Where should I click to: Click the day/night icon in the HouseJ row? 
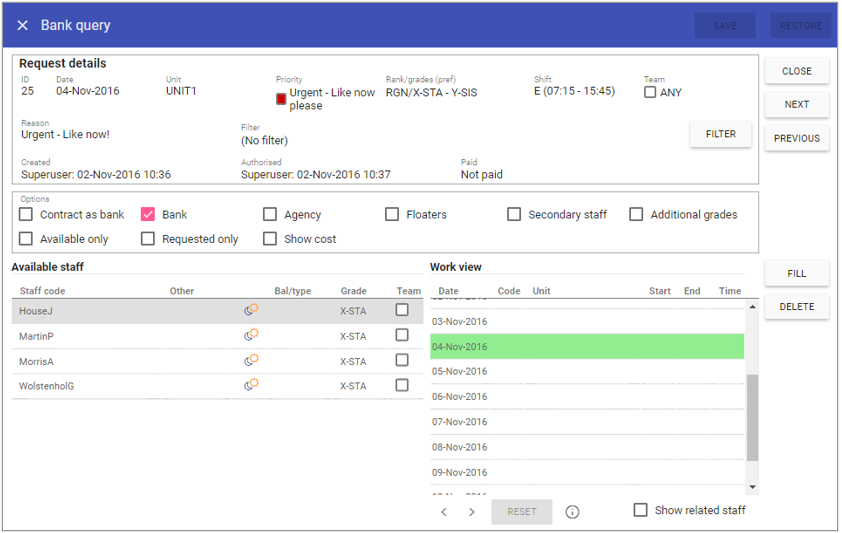coord(251,310)
